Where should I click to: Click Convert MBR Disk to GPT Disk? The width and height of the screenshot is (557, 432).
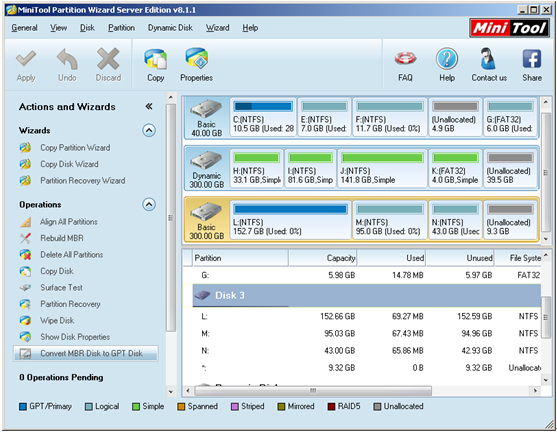86,353
